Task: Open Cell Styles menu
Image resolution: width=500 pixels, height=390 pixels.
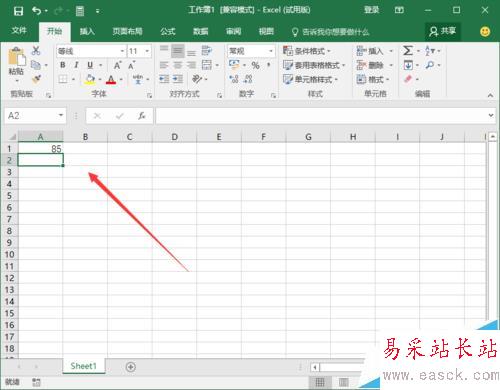Action: (x=310, y=79)
